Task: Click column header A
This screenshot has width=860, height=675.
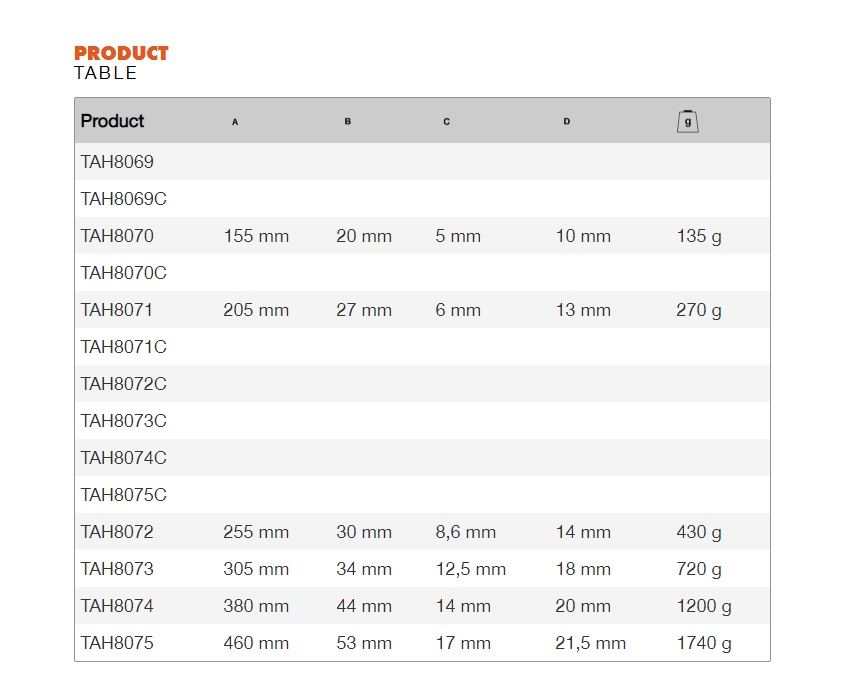Action: point(235,122)
